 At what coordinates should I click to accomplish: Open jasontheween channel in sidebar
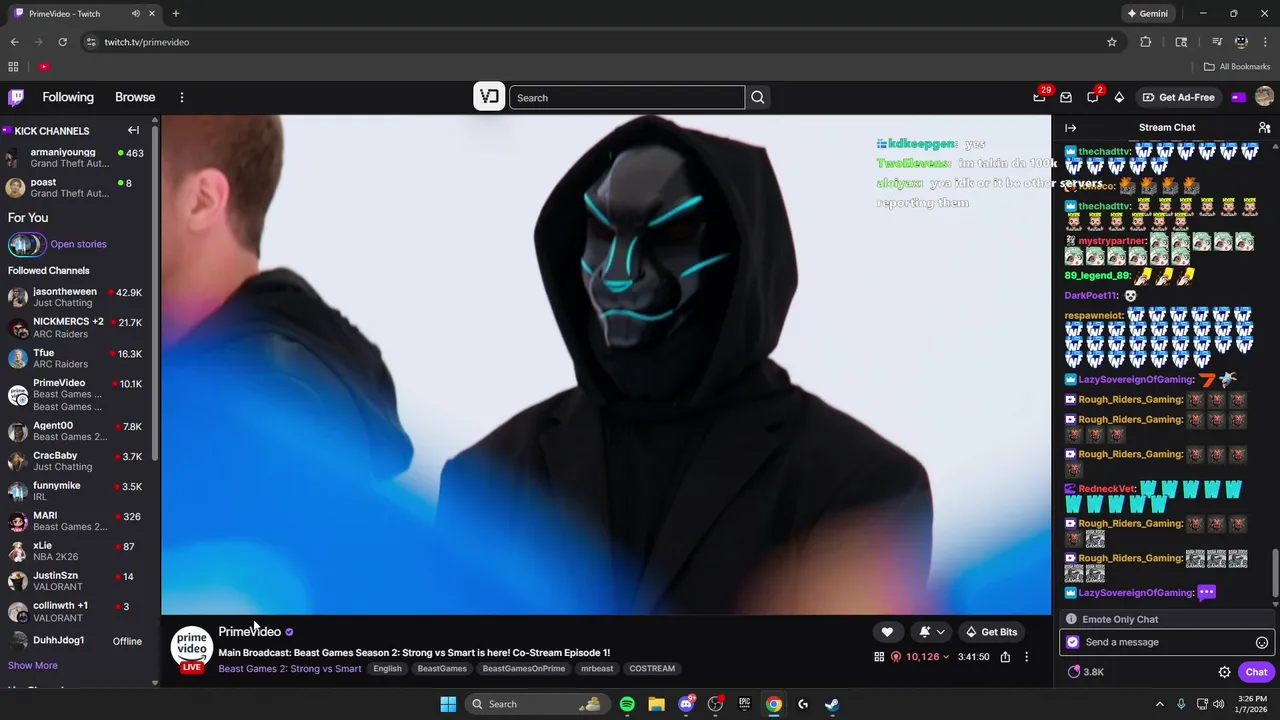point(76,297)
